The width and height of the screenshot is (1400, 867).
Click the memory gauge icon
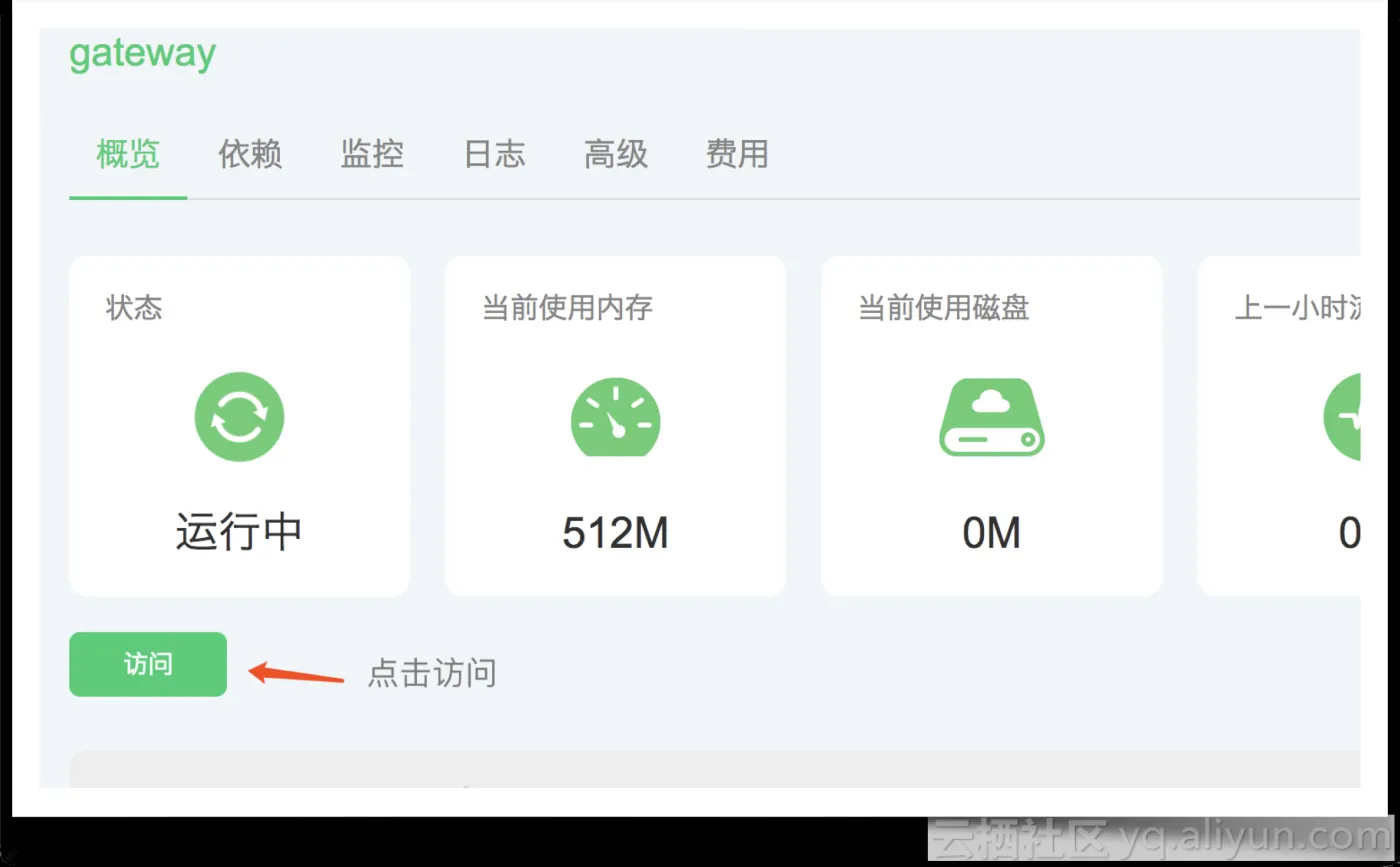click(x=616, y=417)
